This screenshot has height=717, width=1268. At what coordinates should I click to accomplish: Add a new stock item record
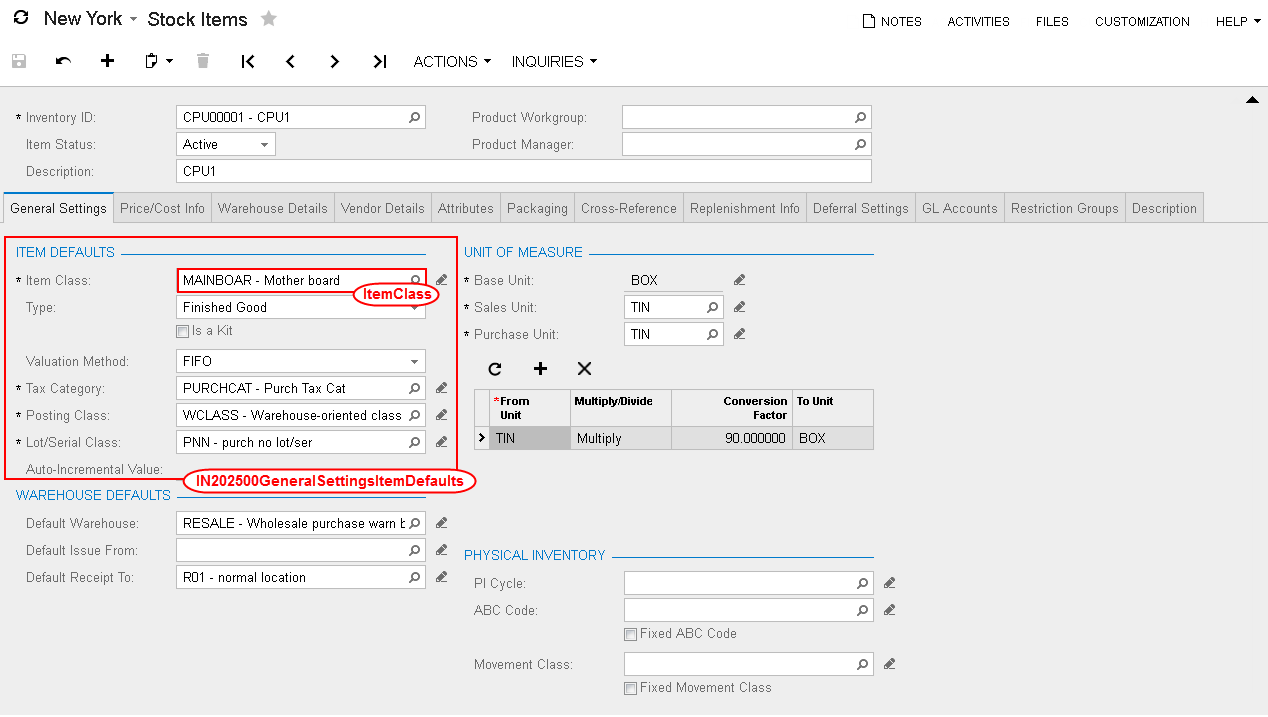click(x=108, y=61)
